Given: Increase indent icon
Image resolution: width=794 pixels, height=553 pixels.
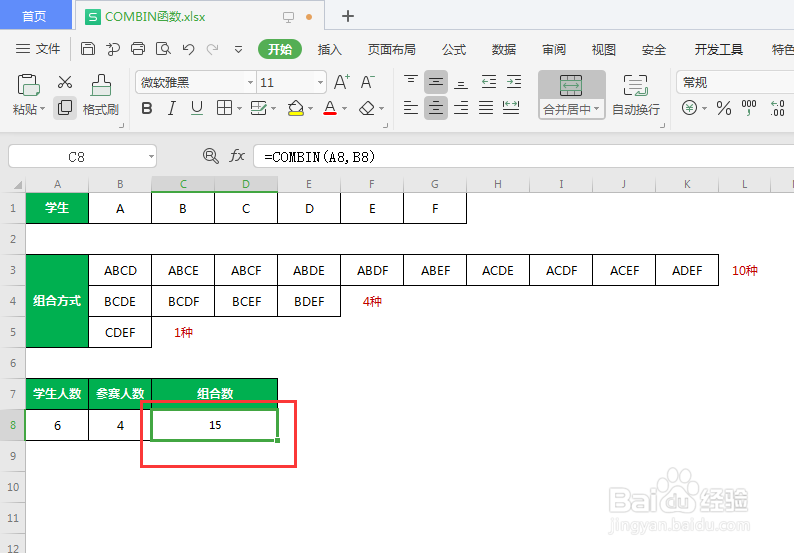Looking at the screenshot, I should pyautogui.click(x=514, y=82).
